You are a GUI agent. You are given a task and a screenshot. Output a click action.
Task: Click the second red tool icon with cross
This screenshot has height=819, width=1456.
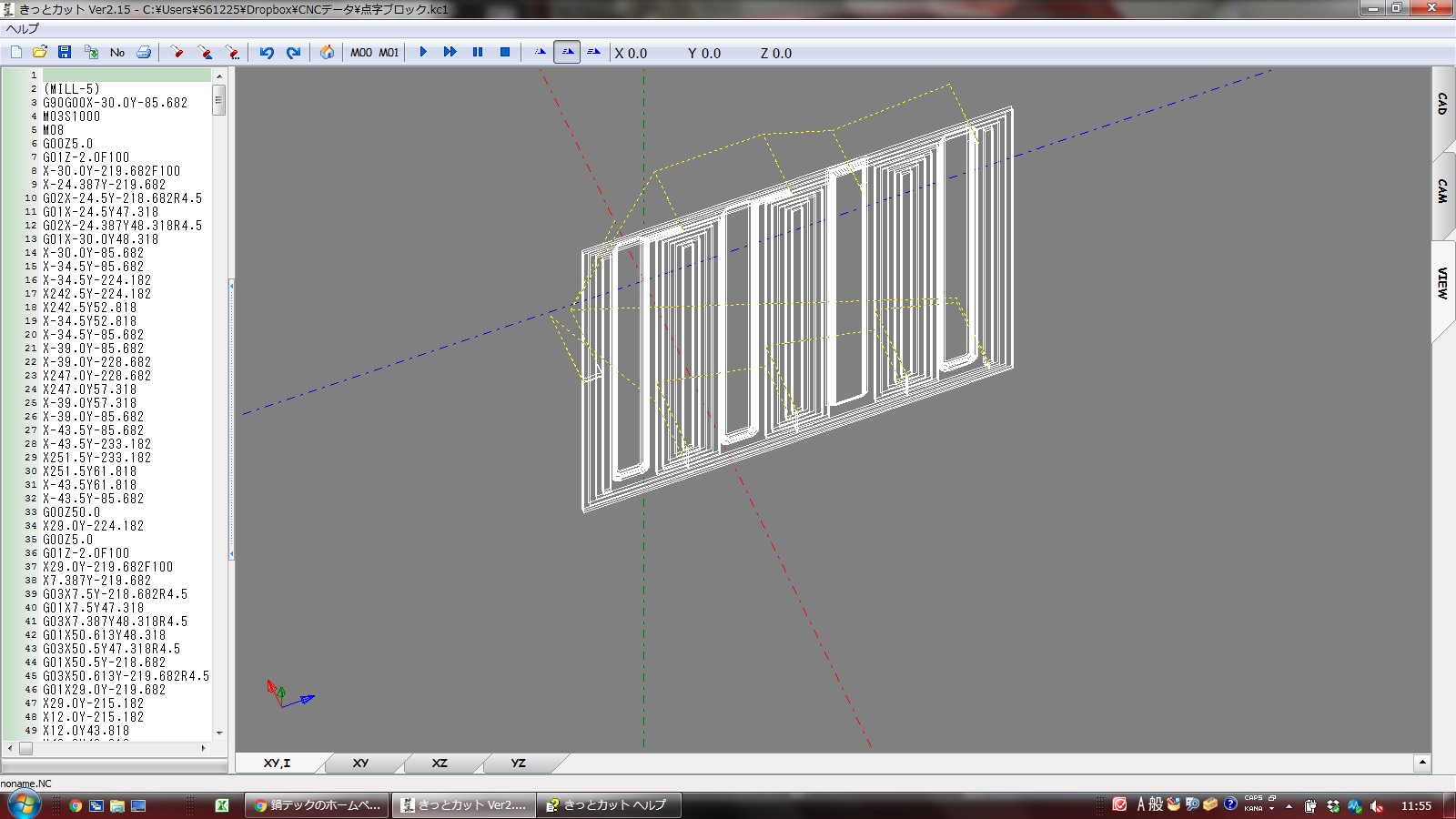click(206, 53)
